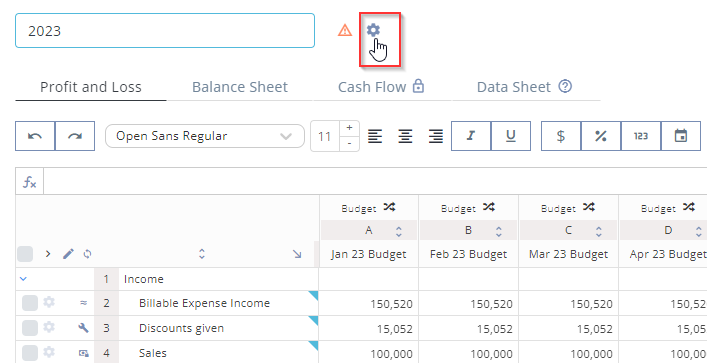
Task: Click the Jan 23 Budget column header
Action: coord(368,254)
